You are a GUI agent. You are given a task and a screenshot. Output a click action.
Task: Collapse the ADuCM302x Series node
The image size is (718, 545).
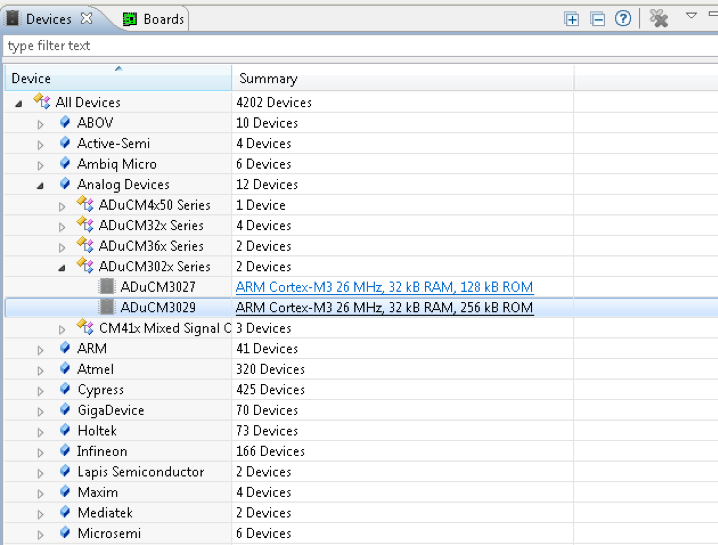pyautogui.click(x=62, y=268)
